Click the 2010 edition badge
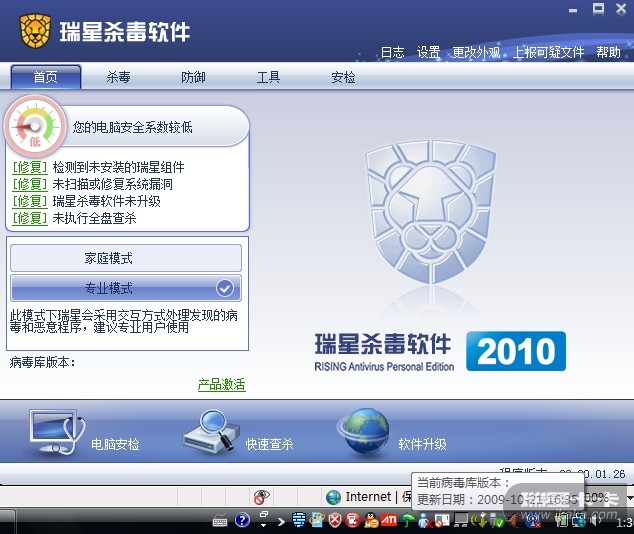Image resolution: width=634 pixels, height=534 pixels. (x=516, y=351)
